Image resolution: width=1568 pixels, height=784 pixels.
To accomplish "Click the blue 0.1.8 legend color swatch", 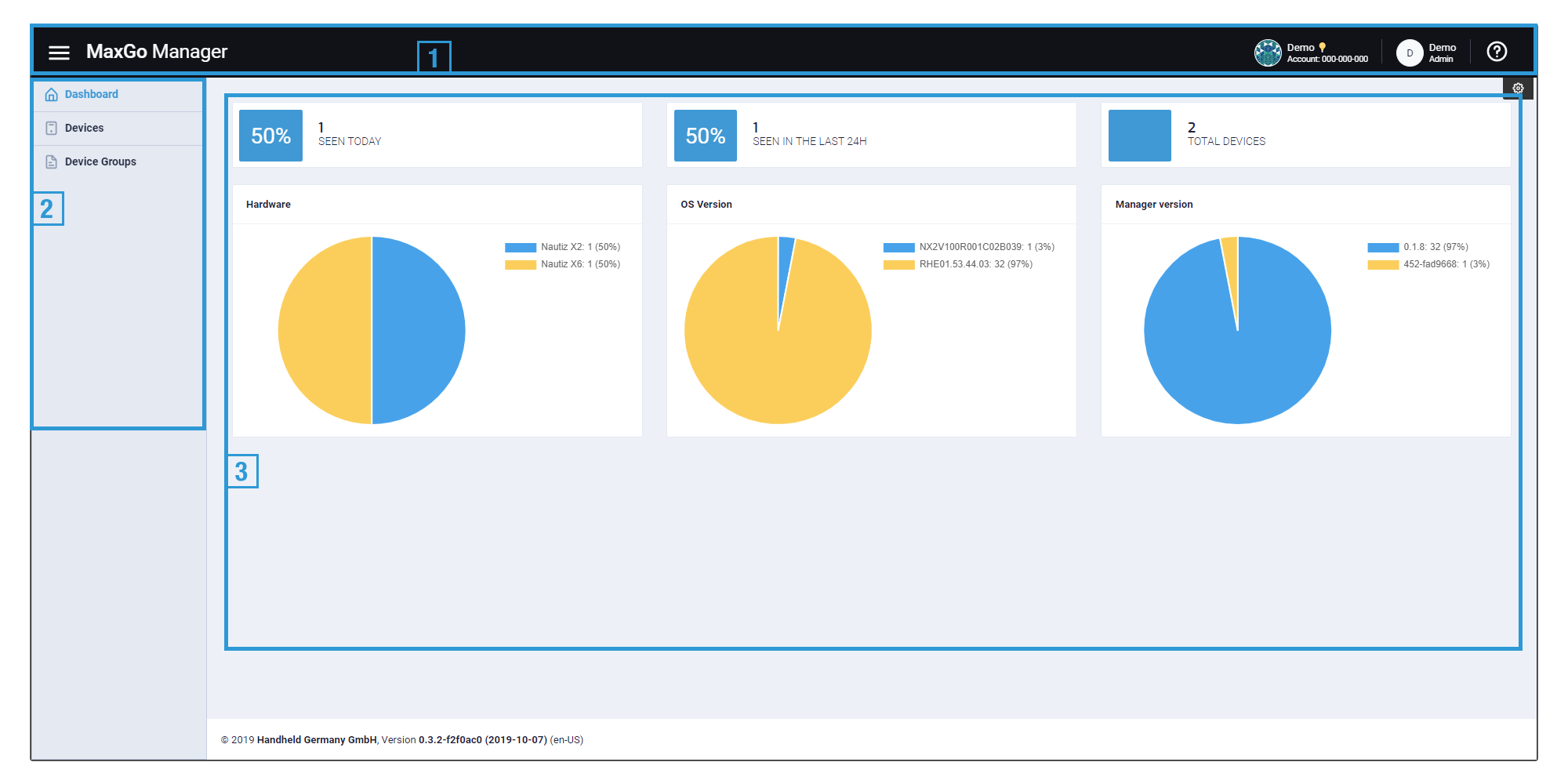I will [x=1382, y=248].
